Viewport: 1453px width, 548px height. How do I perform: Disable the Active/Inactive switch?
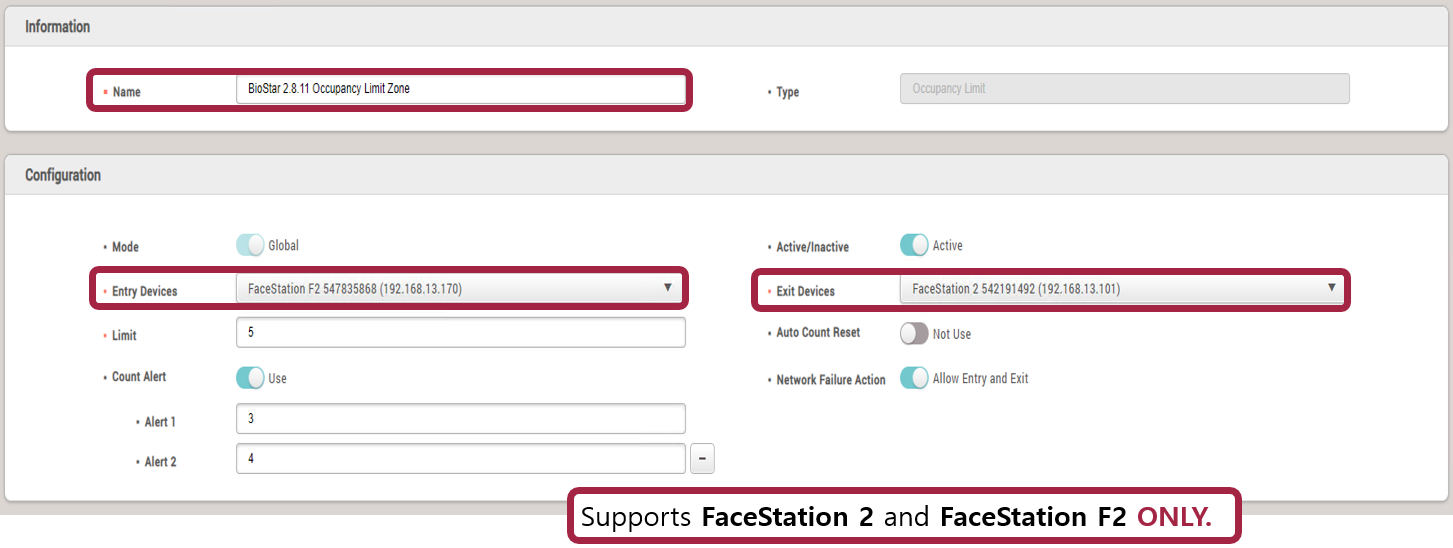(x=914, y=245)
